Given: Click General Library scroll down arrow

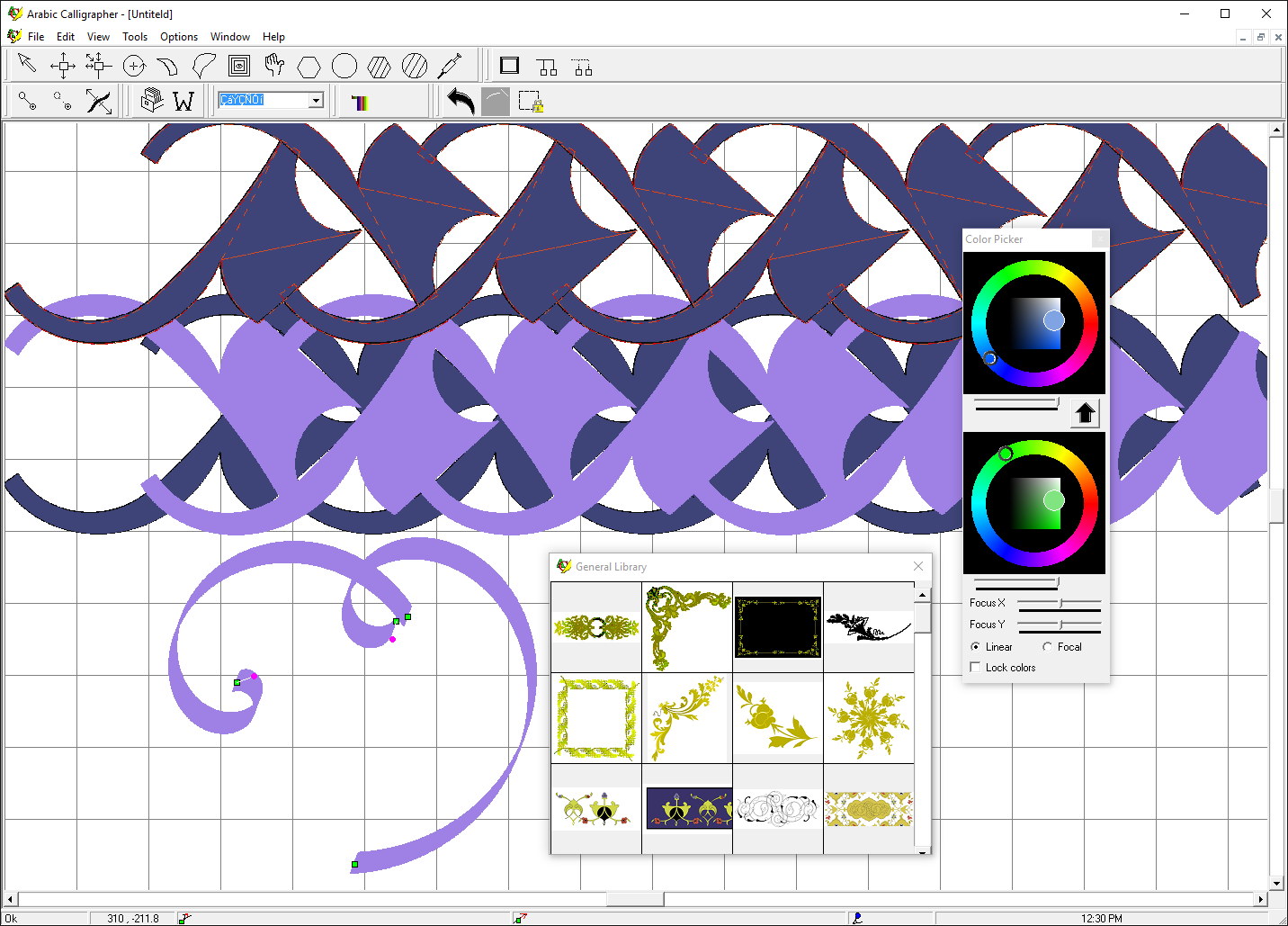Looking at the screenshot, I should coord(922,850).
